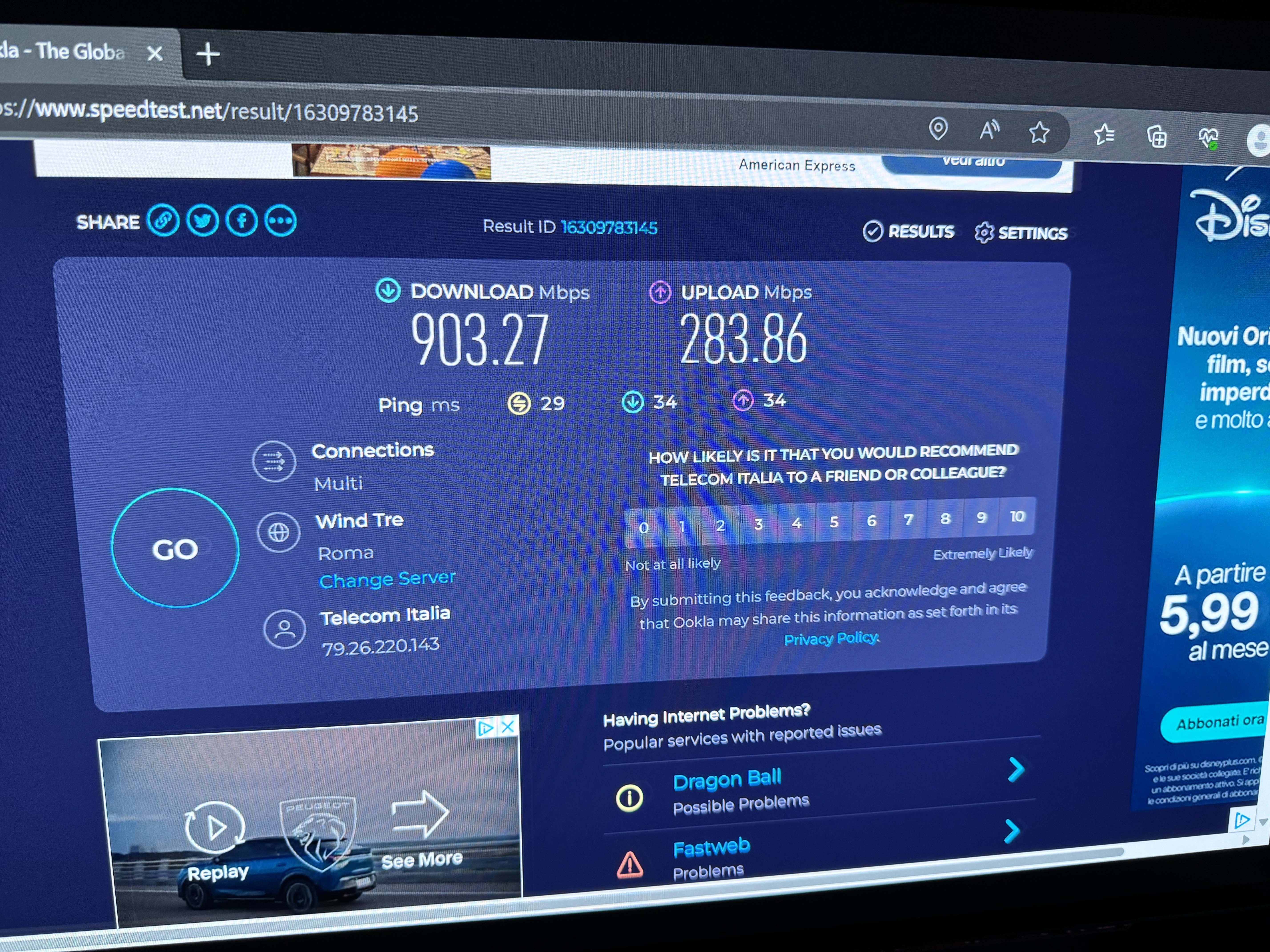The image size is (1270, 952).
Task: Rate recommendation score 4
Action: (x=796, y=523)
